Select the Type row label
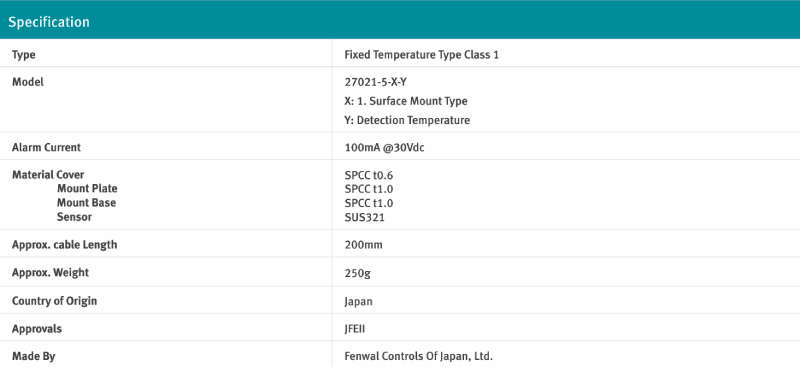 (23, 55)
